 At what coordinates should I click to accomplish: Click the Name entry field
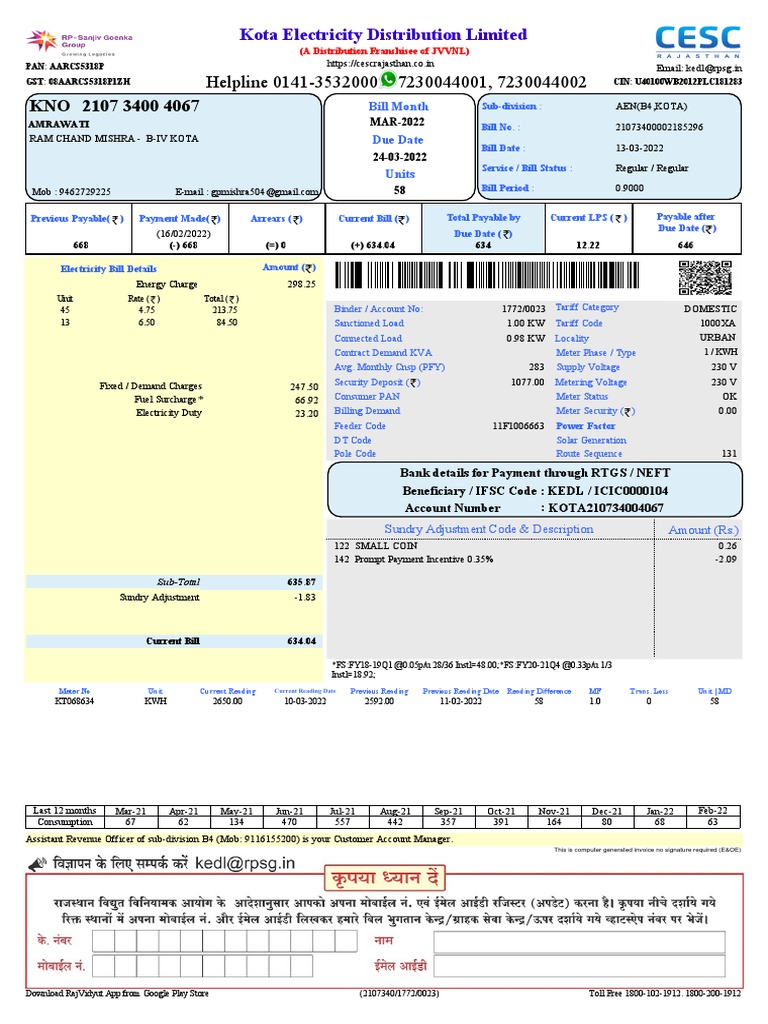[x=579, y=942]
